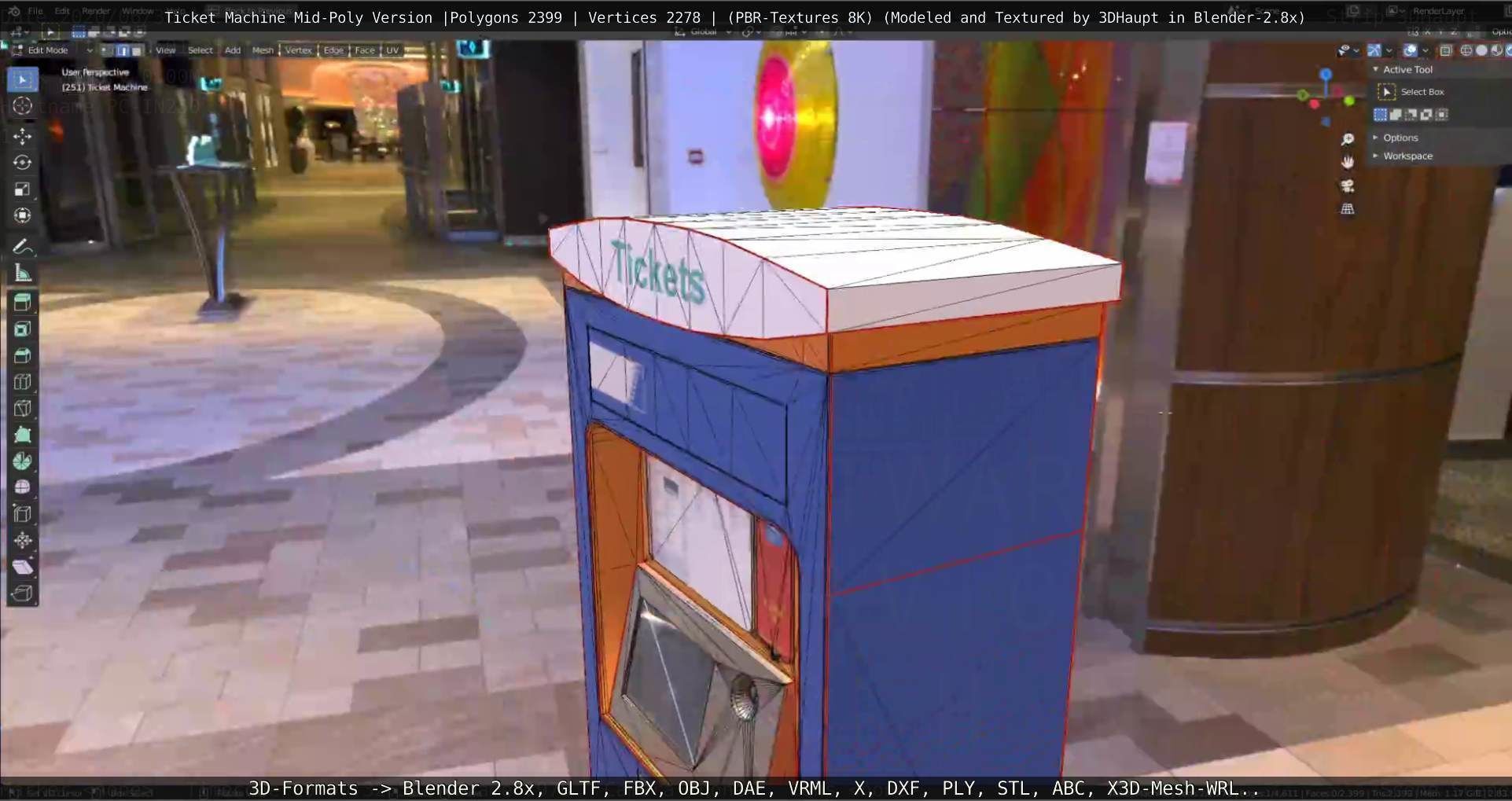Click the blue Z axis gizmo handle
Screen dimensions: 1512x801
(1326, 74)
